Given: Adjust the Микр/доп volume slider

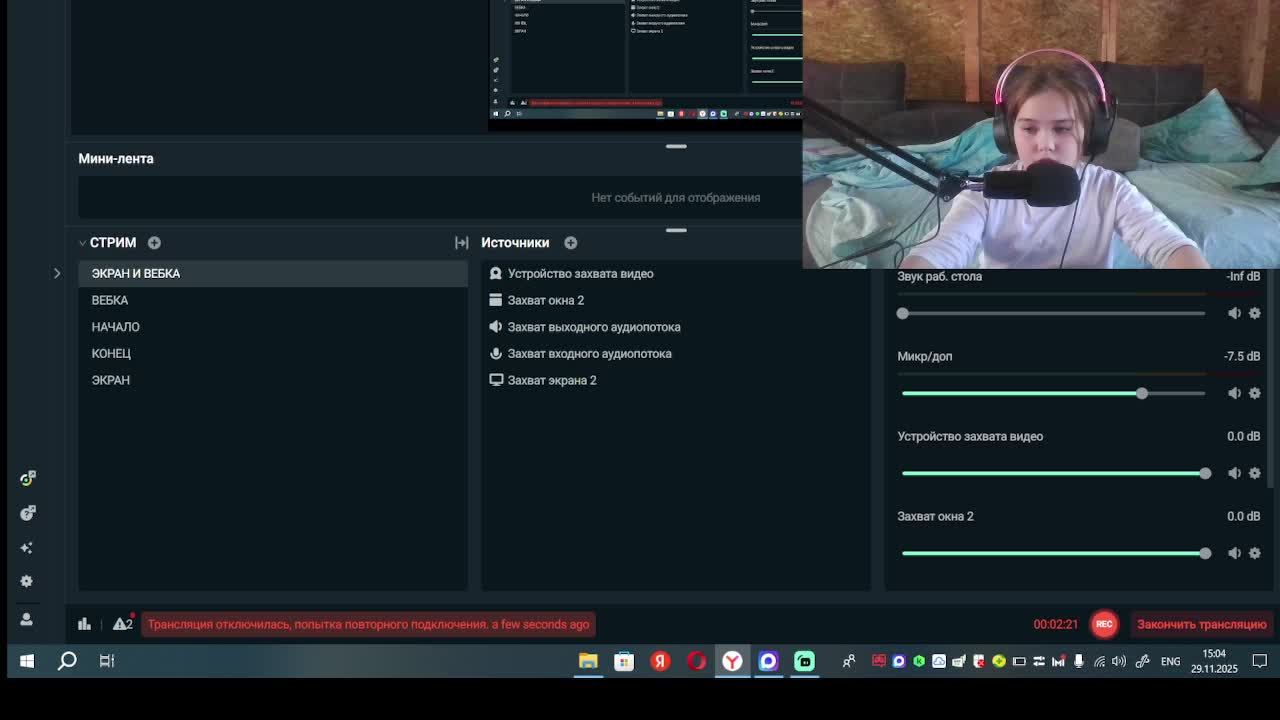Looking at the screenshot, I should click(x=1053, y=393).
